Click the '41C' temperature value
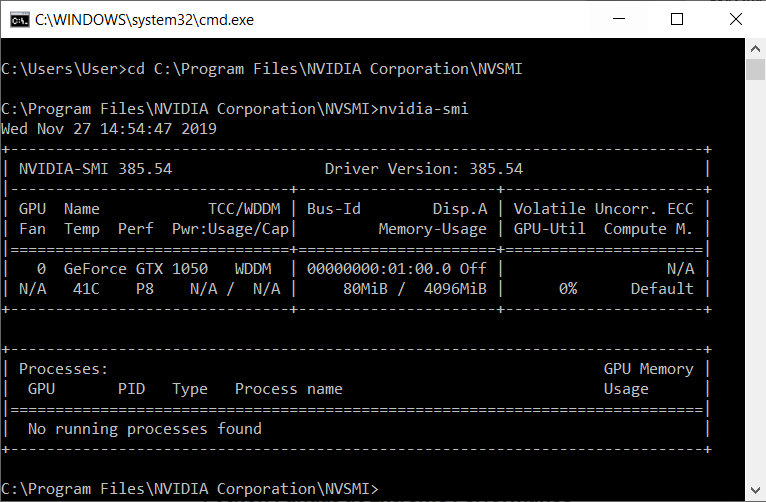Viewport: 766px width, 502px height. [86, 289]
